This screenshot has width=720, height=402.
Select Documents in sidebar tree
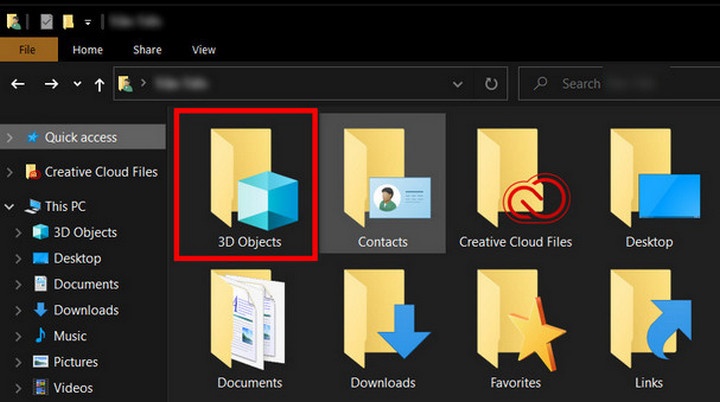coord(76,284)
